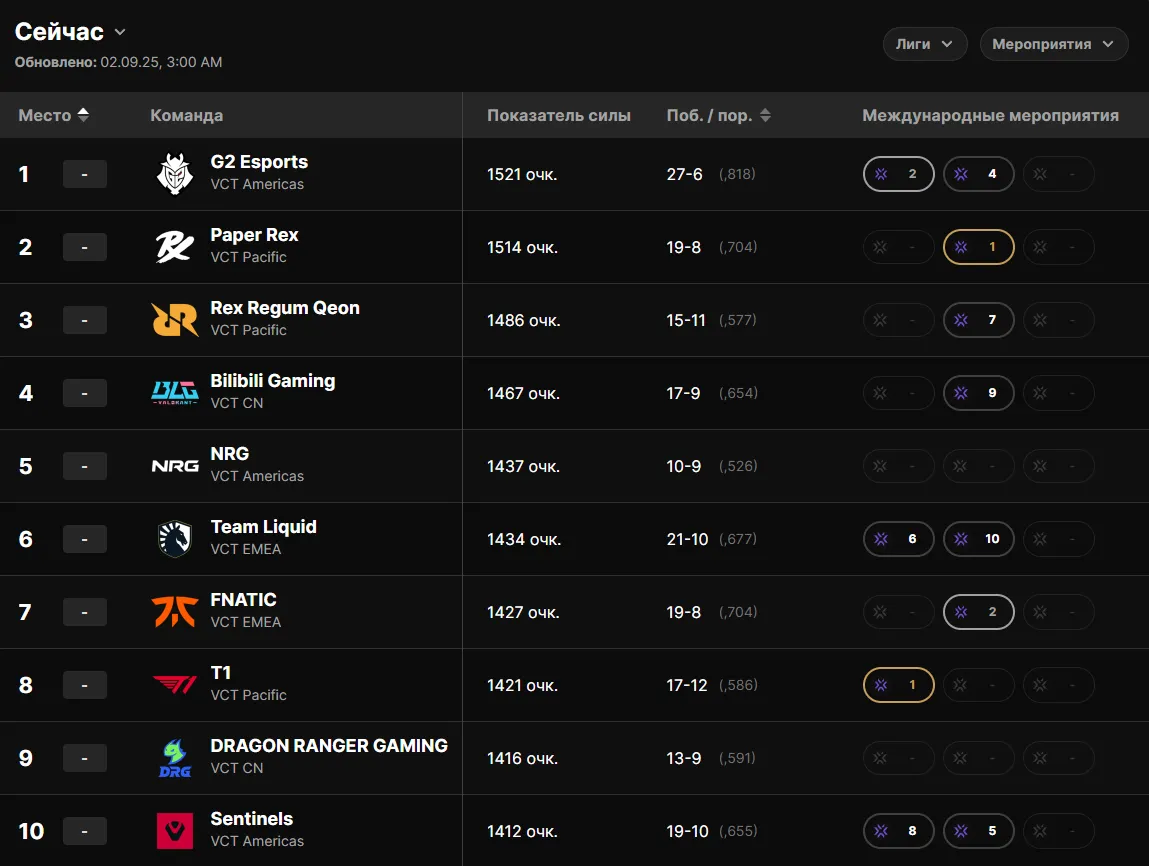Sort by rank with Место arrows
The image size is (1149, 866).
click(x=83, y=115)
